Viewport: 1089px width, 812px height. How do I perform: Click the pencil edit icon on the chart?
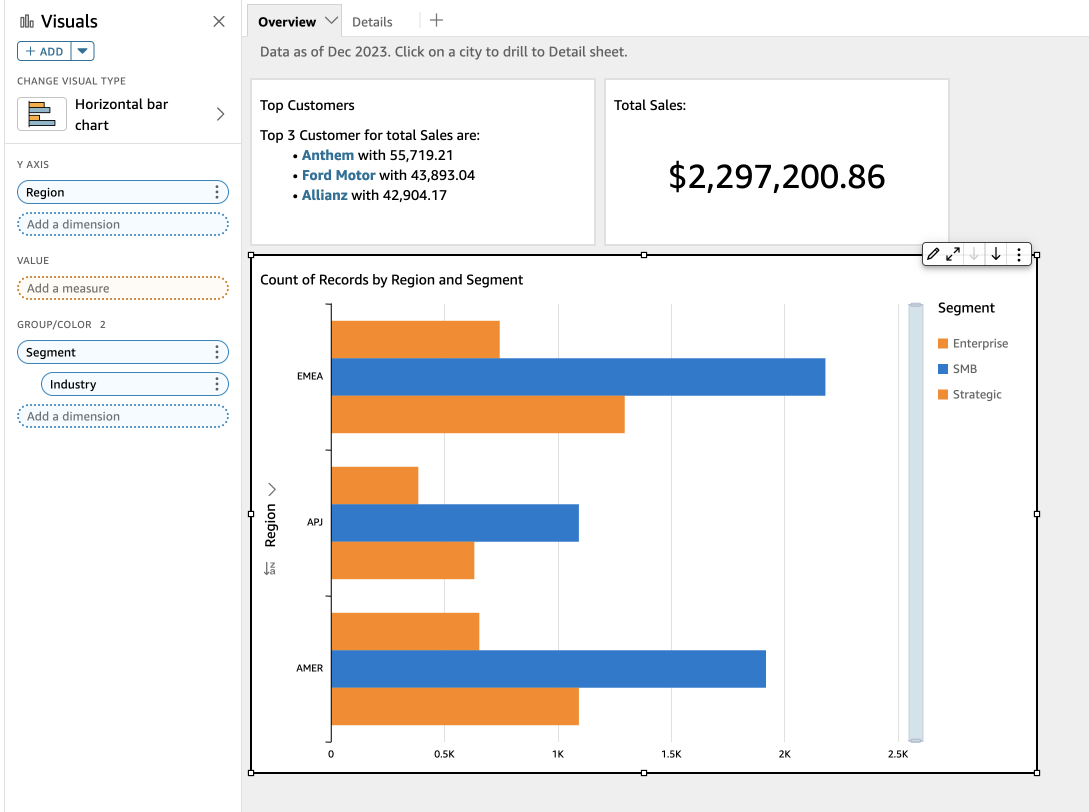pos(933,254)
